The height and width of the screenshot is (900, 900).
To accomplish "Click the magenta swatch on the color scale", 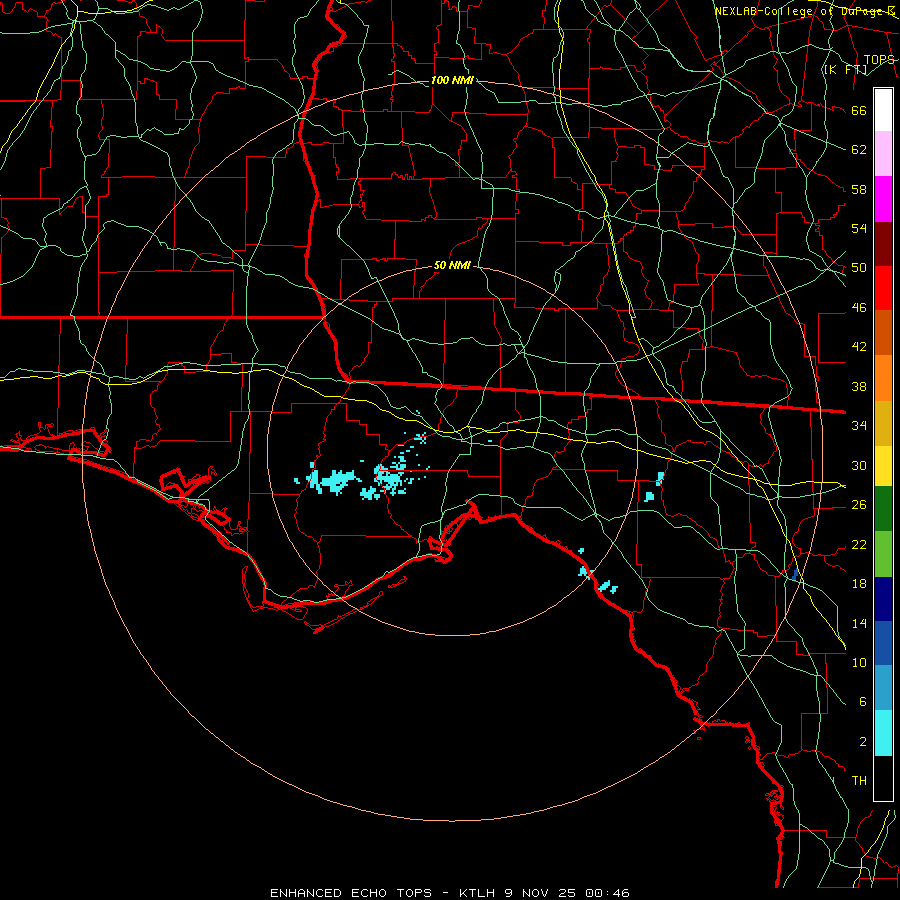I will (883, 199).
